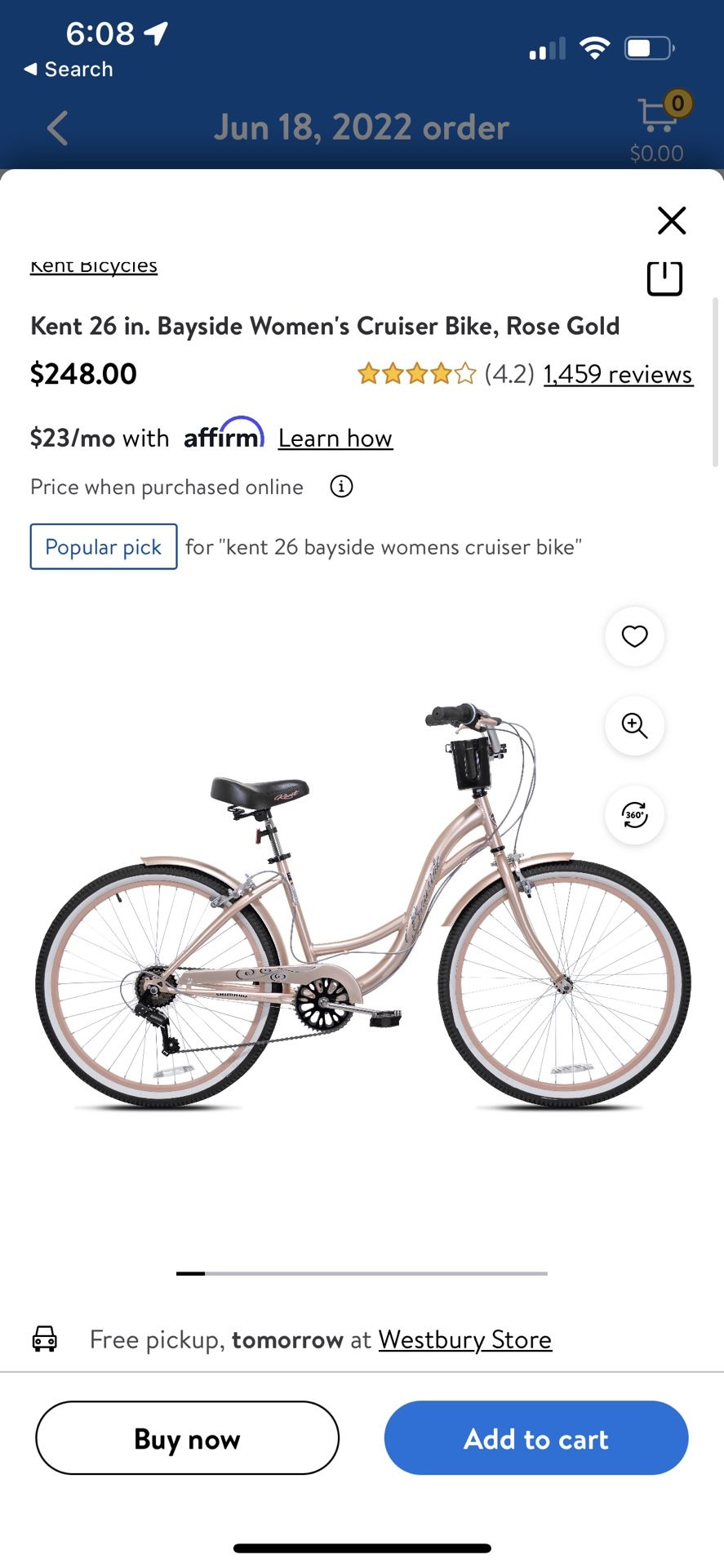Screen dimensions: 724x1568
Task: Select the Popular pick badge
Action: [104, 546]
